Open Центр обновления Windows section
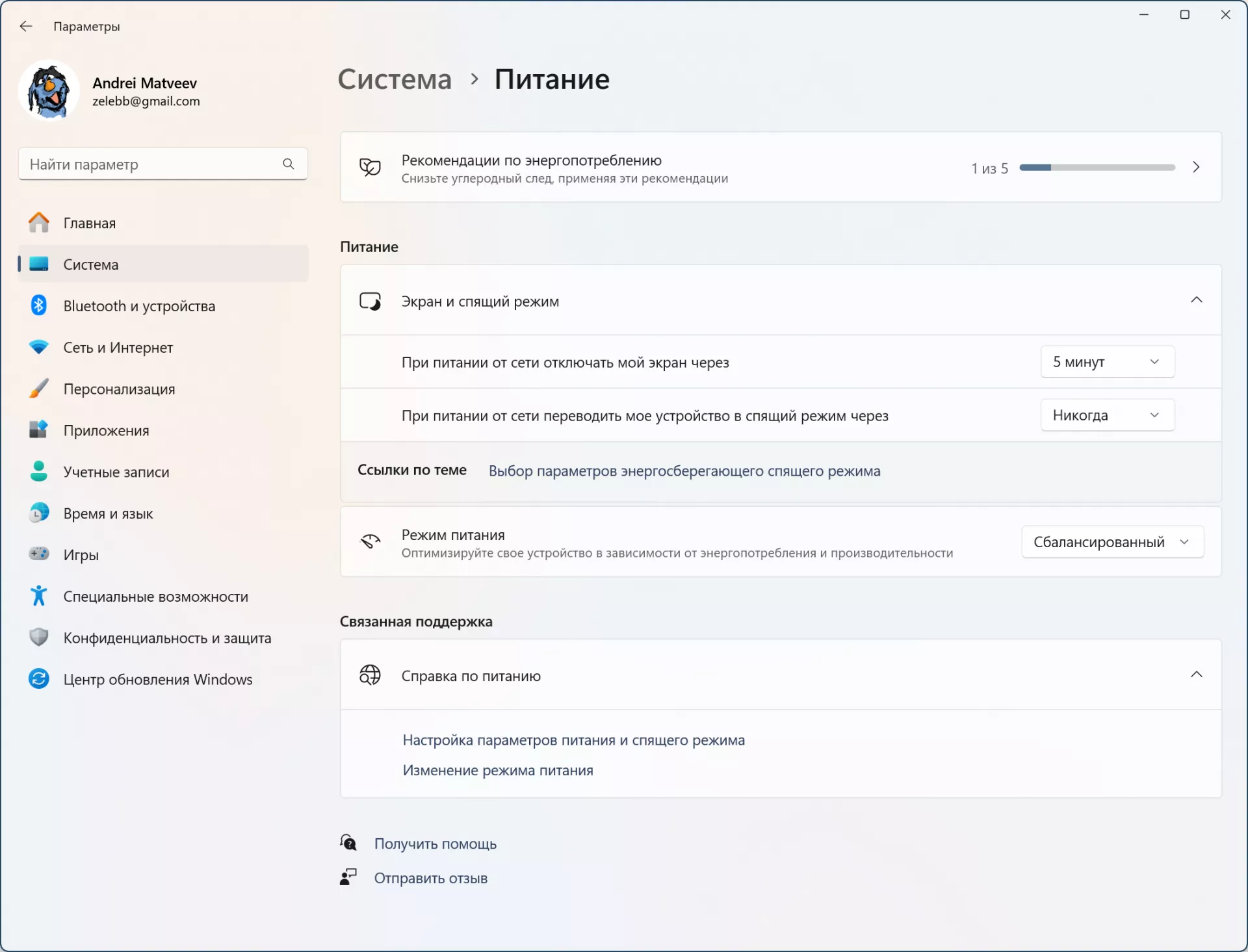The width and height of the screenshot is (1248, 952). point(164,678)
